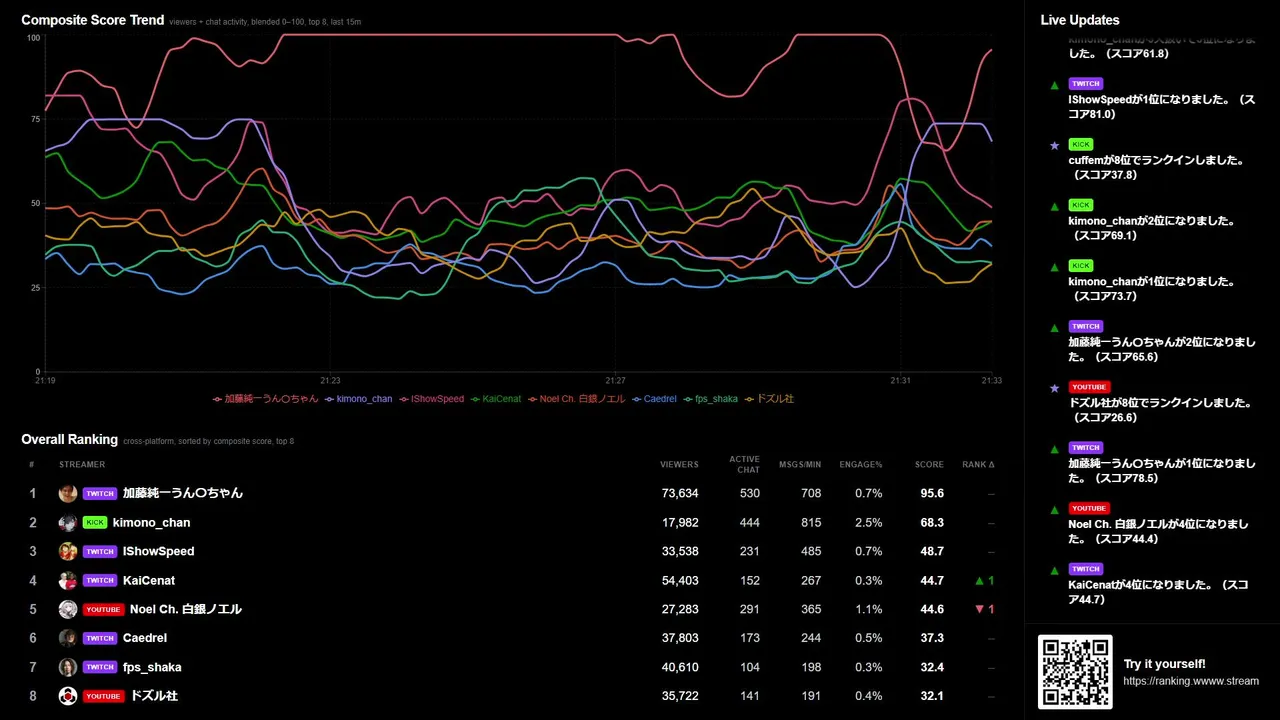This screenshot has height=720, width=1280.
Task: Open kimono_chan's avatar in the ranking table
Action: pos(68,522)
